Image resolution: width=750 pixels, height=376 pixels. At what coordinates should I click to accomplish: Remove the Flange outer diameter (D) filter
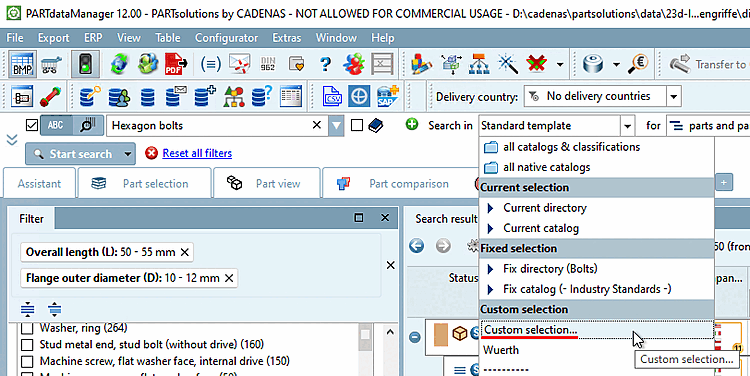[229, 278]
